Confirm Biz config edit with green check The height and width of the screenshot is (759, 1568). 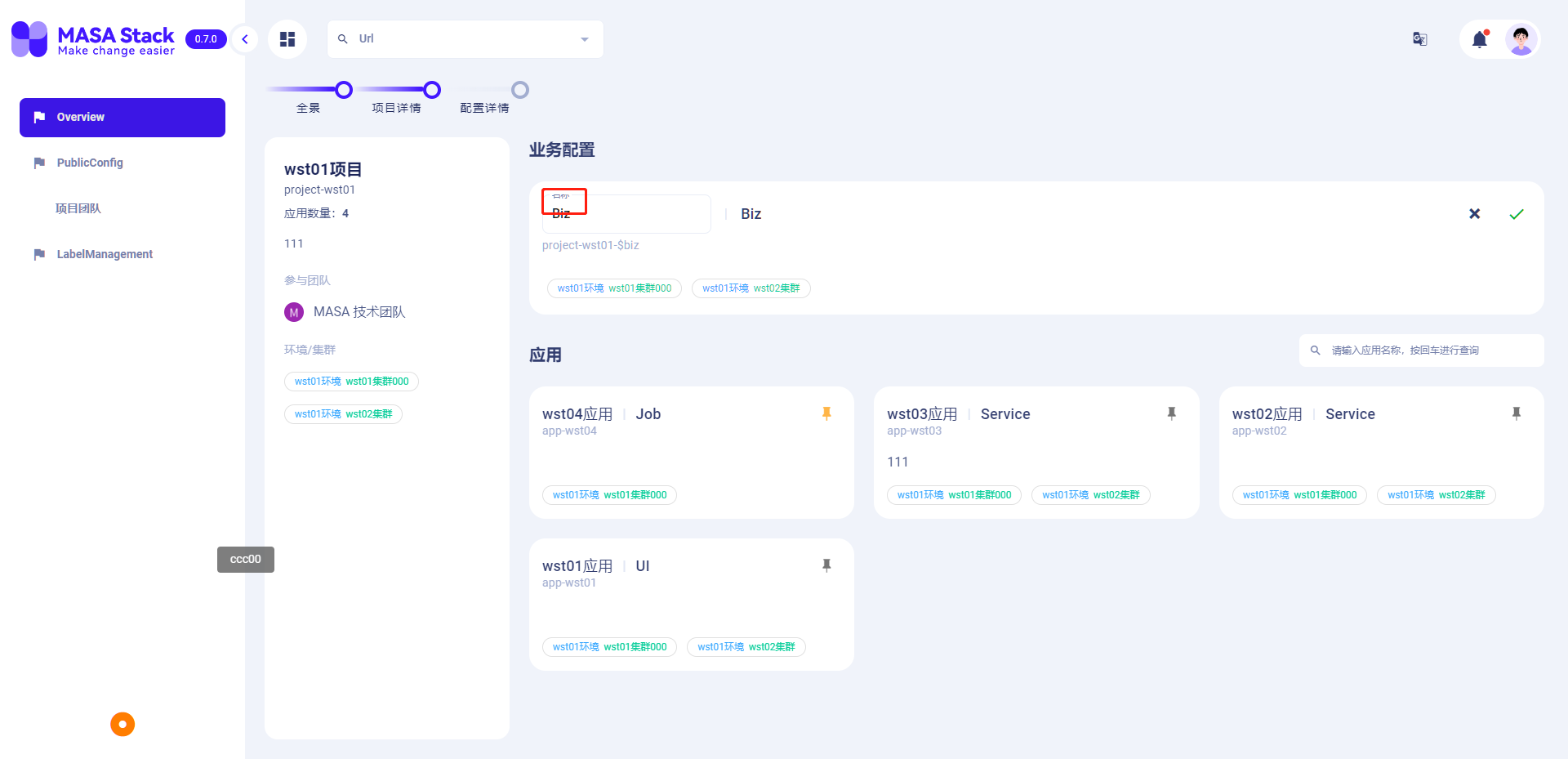click(1517, 214)
